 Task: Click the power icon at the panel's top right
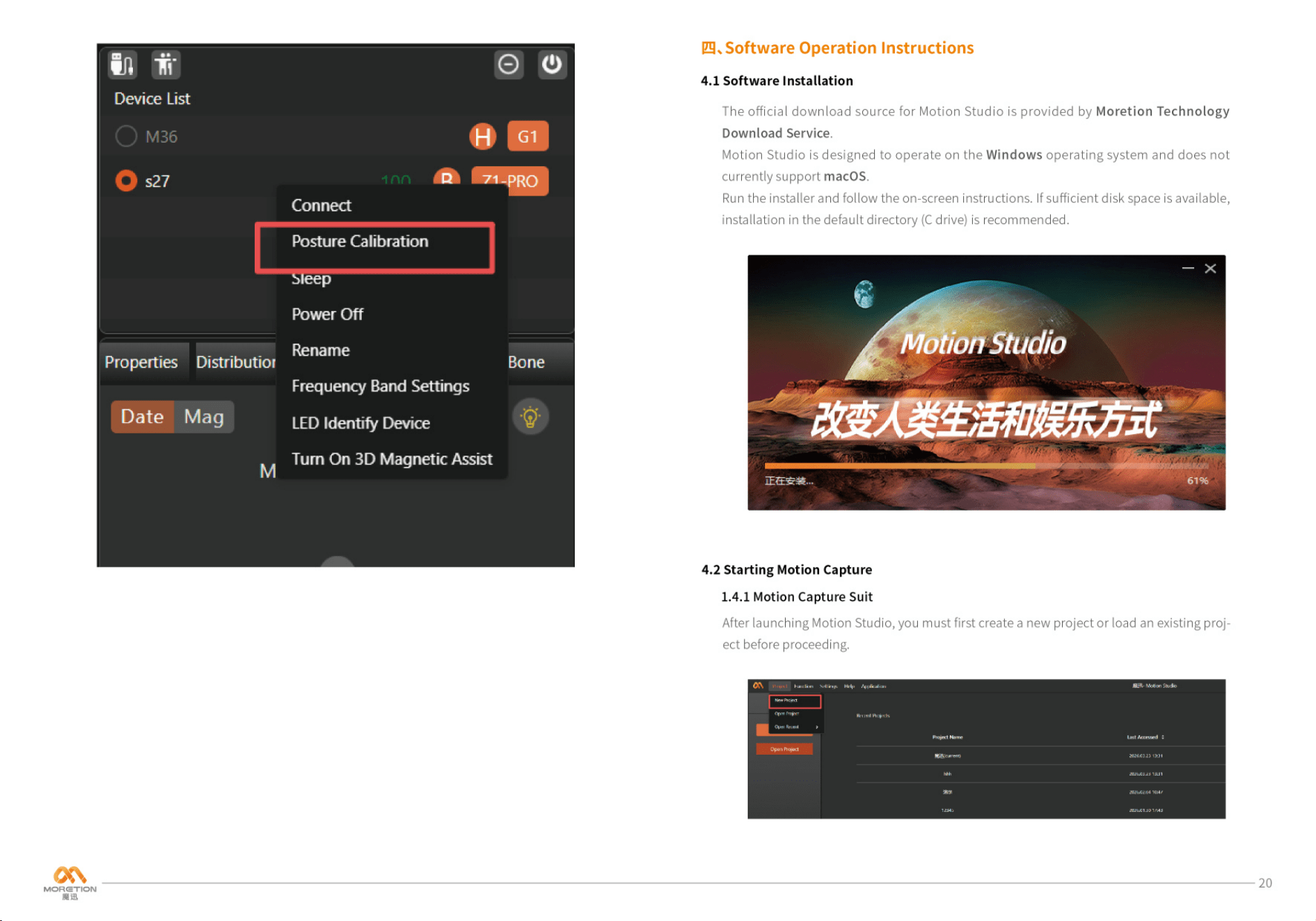click(552, 65)
